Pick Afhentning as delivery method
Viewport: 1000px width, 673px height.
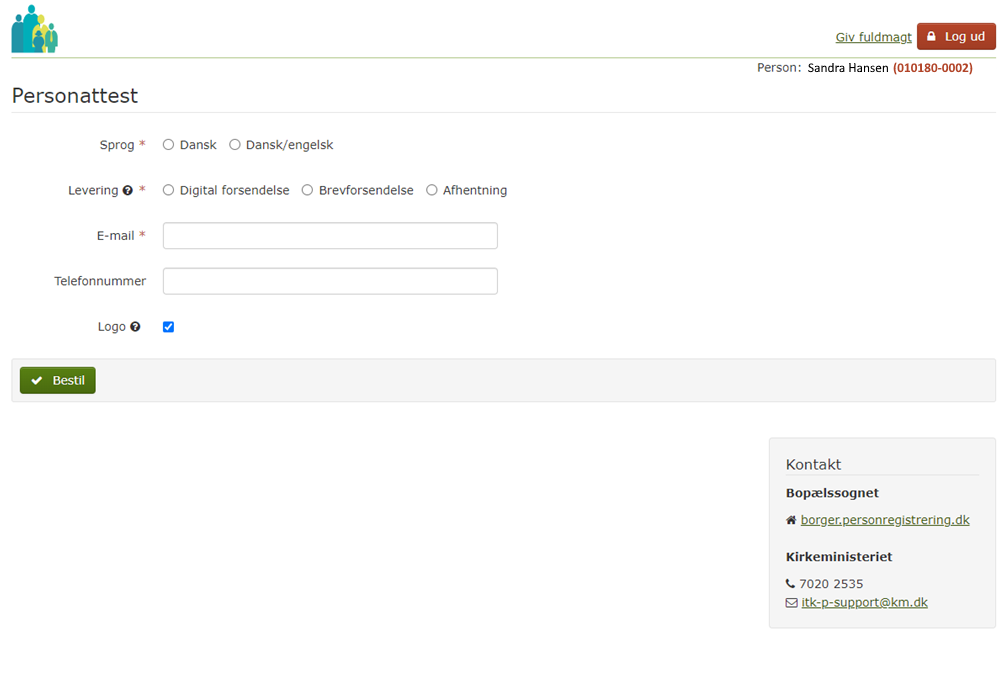pos(432,190)
